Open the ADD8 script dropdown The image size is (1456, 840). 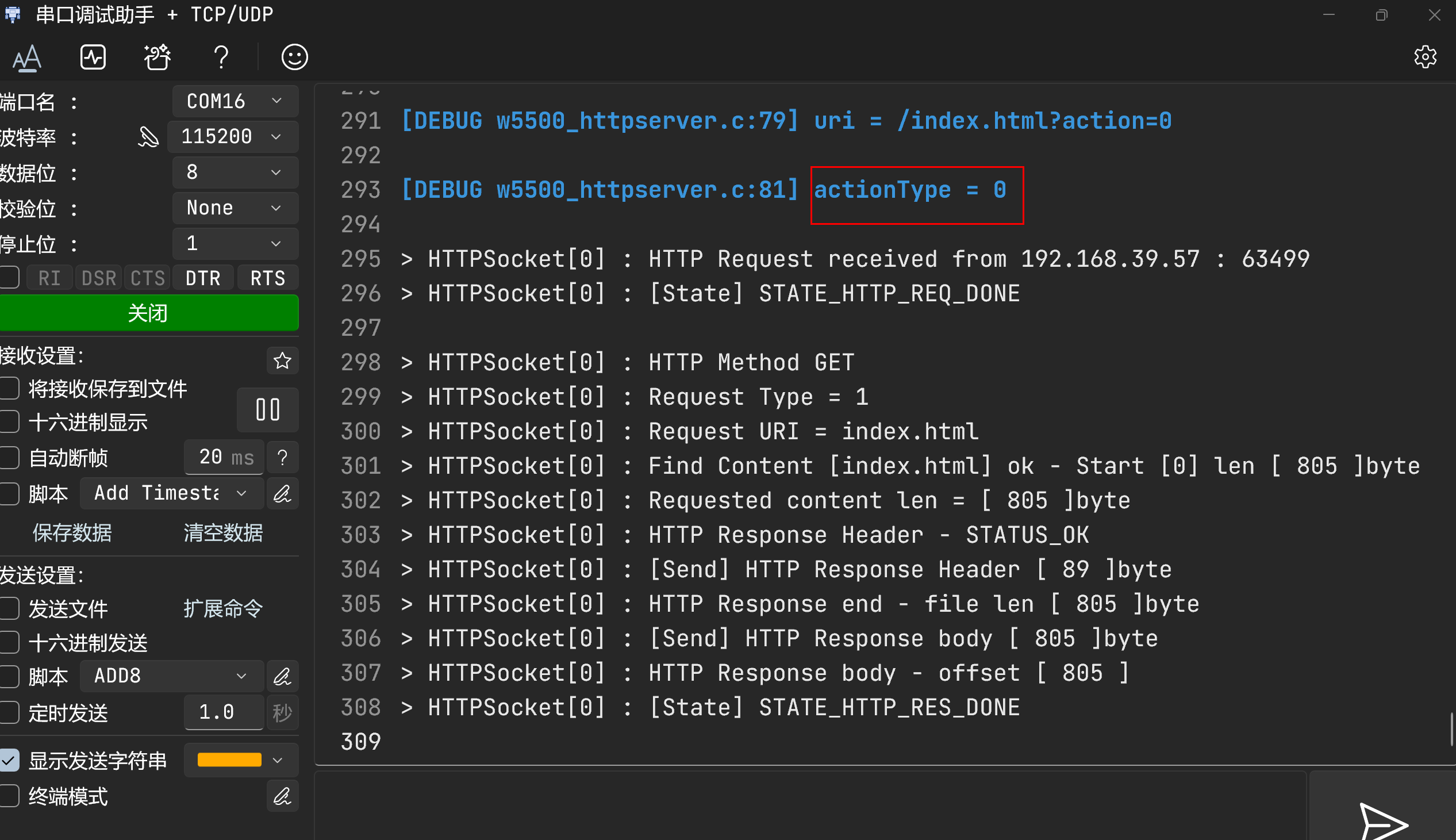[x=172, y=676]
